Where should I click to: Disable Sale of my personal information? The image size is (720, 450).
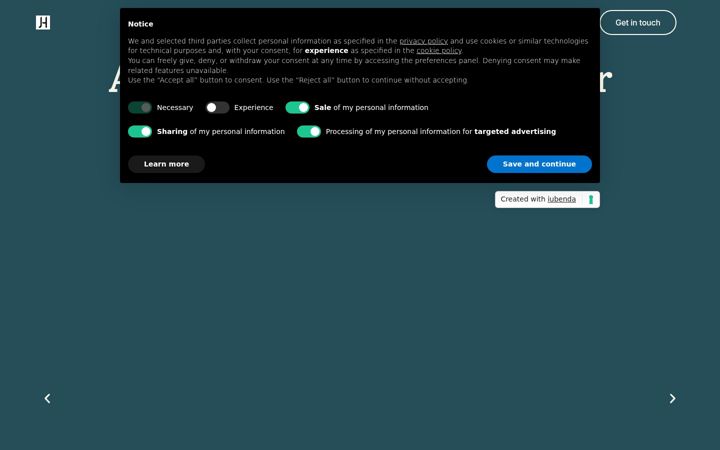coord(297,107)
